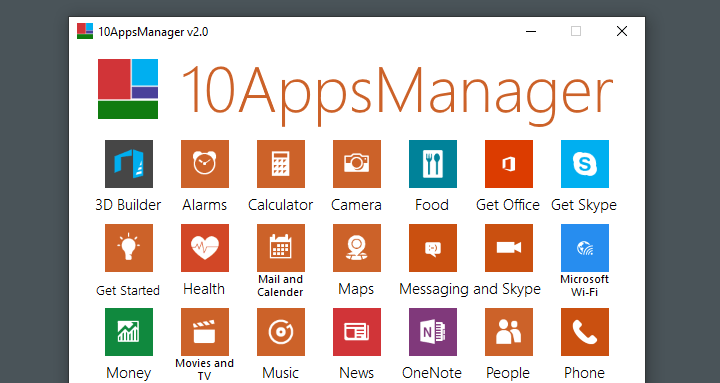Click the "Get Office" text label
Viewport: 720px width, 383px height.
pyautogui.click(x=508, y=205)
